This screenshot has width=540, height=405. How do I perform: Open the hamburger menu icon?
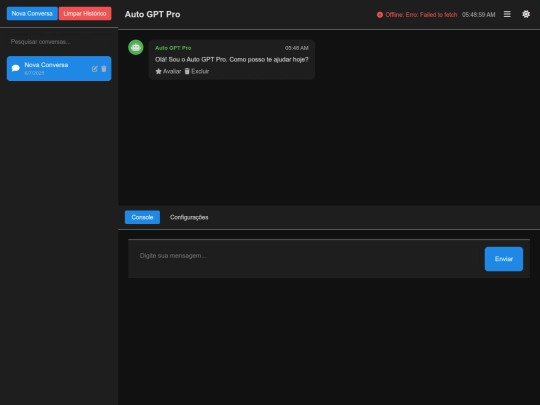507,14
